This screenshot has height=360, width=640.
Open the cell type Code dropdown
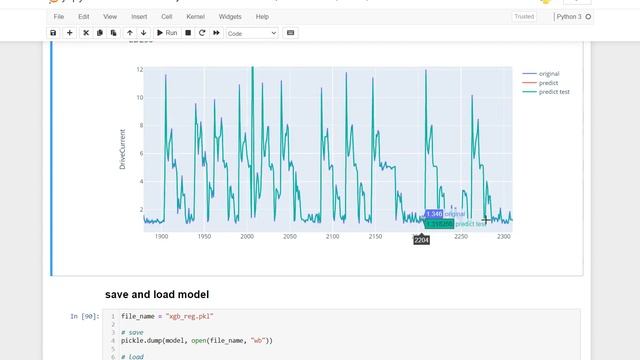(252, 33)
